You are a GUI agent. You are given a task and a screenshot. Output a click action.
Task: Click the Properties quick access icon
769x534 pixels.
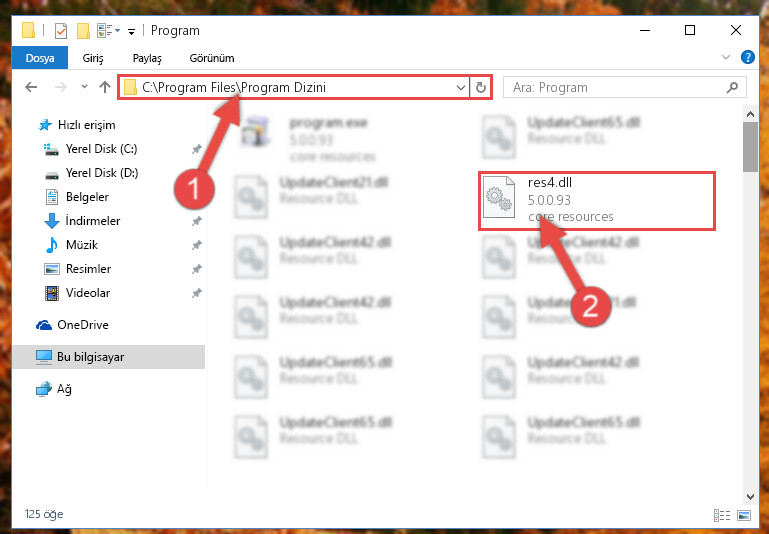[x=60, y=31]
